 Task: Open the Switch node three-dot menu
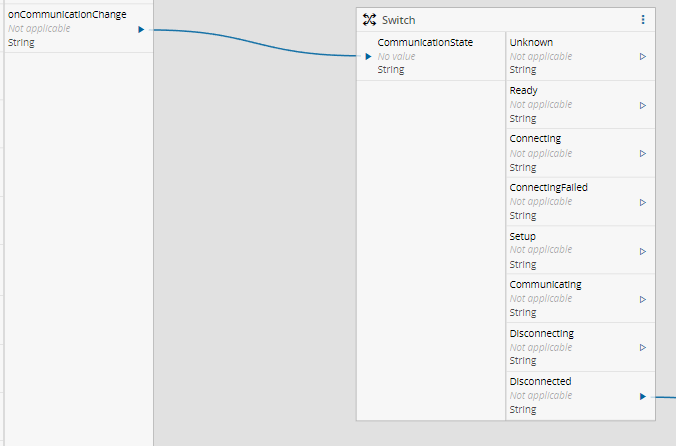[643, 20]
